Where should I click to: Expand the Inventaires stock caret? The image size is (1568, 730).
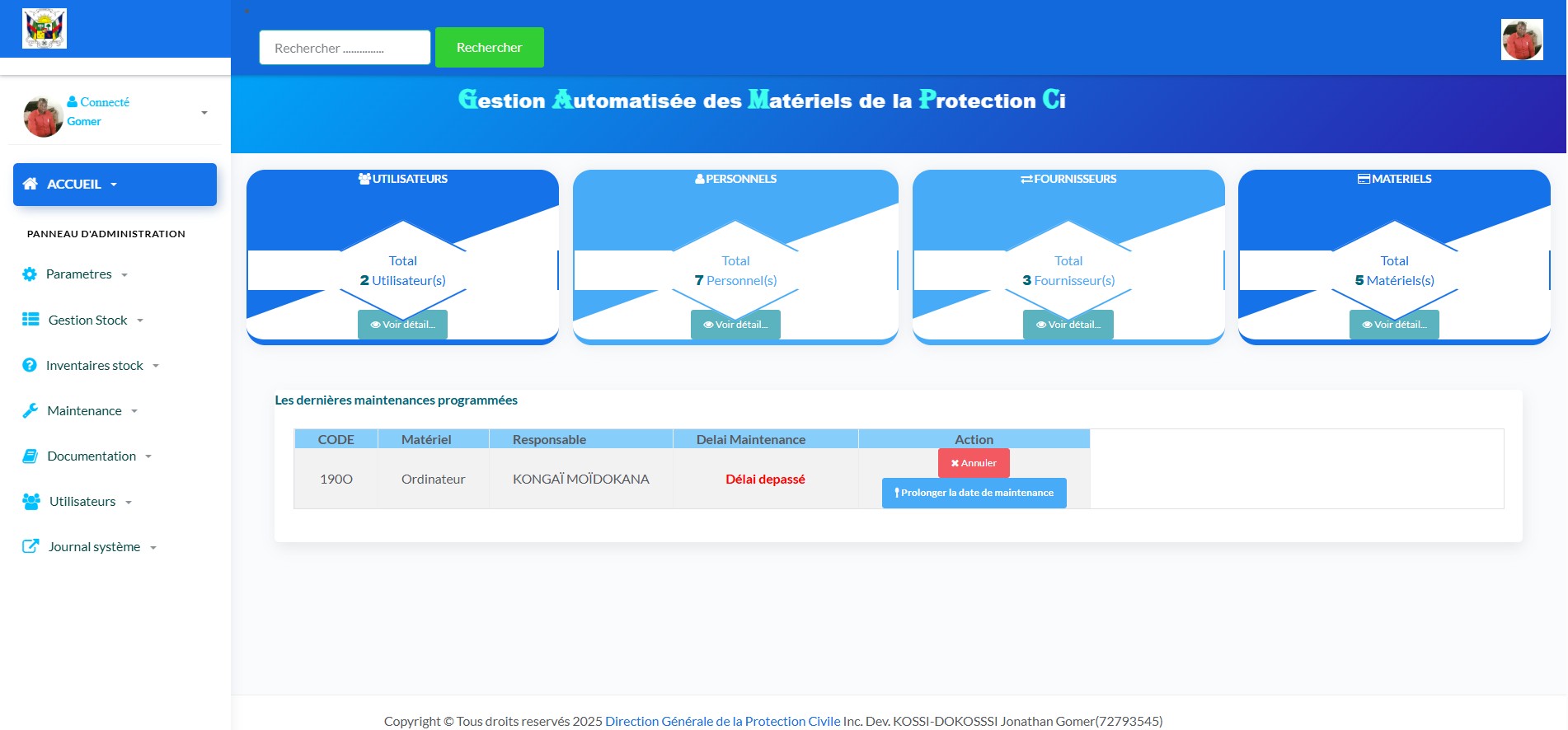tap(156, 366)
